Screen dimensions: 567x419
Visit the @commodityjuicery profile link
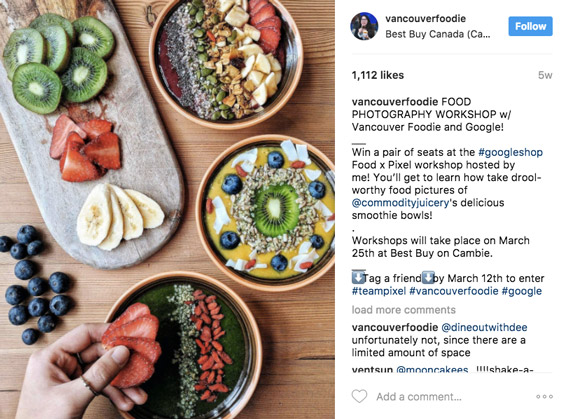[400, 203]
